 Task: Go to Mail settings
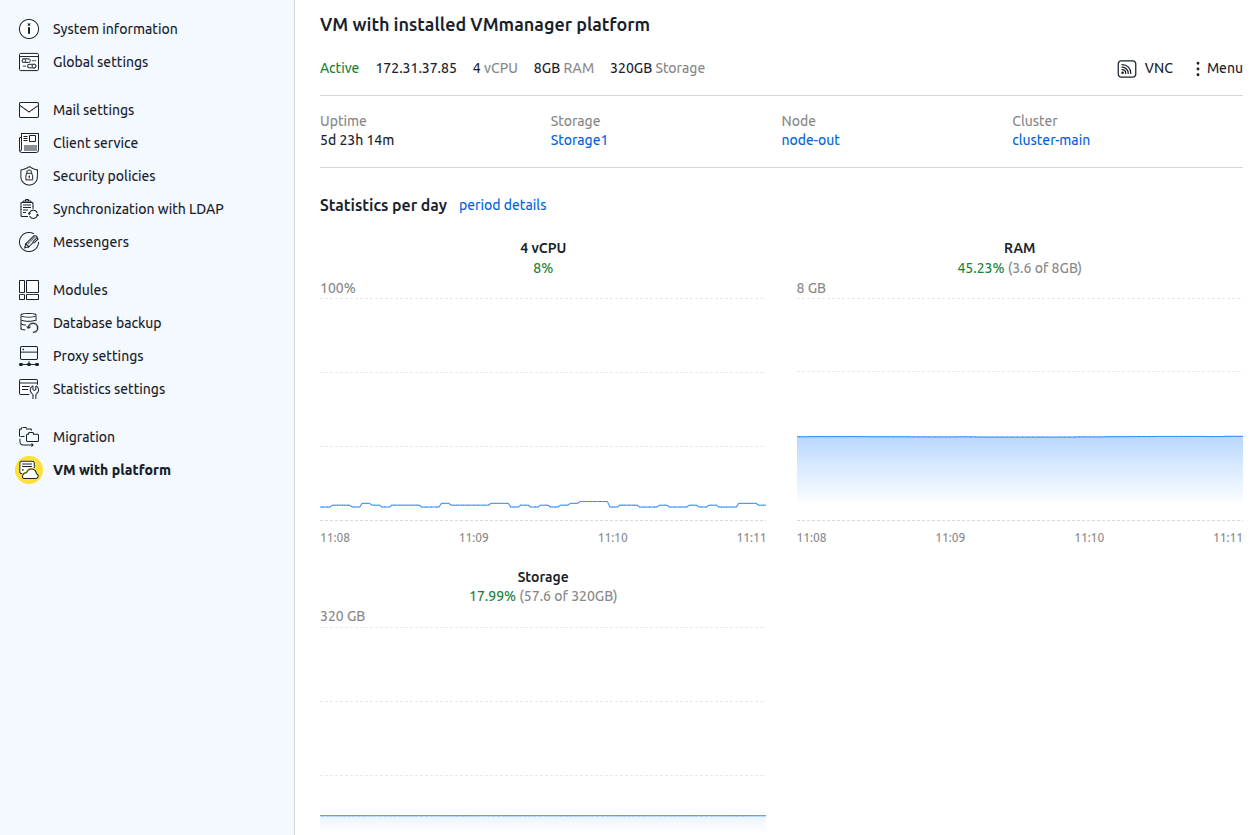(93, 110)
